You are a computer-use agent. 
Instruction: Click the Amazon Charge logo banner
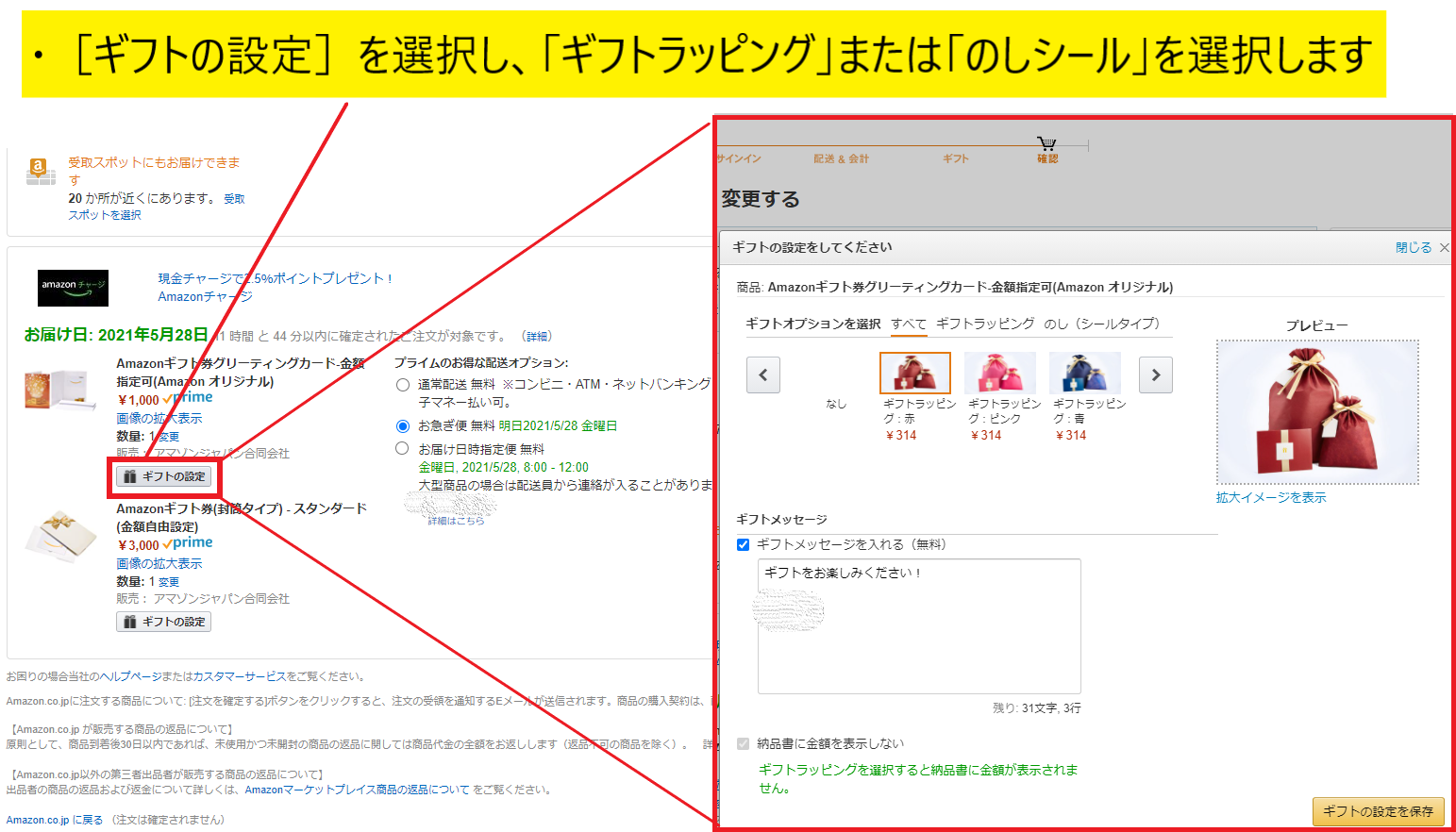point(74,287)
